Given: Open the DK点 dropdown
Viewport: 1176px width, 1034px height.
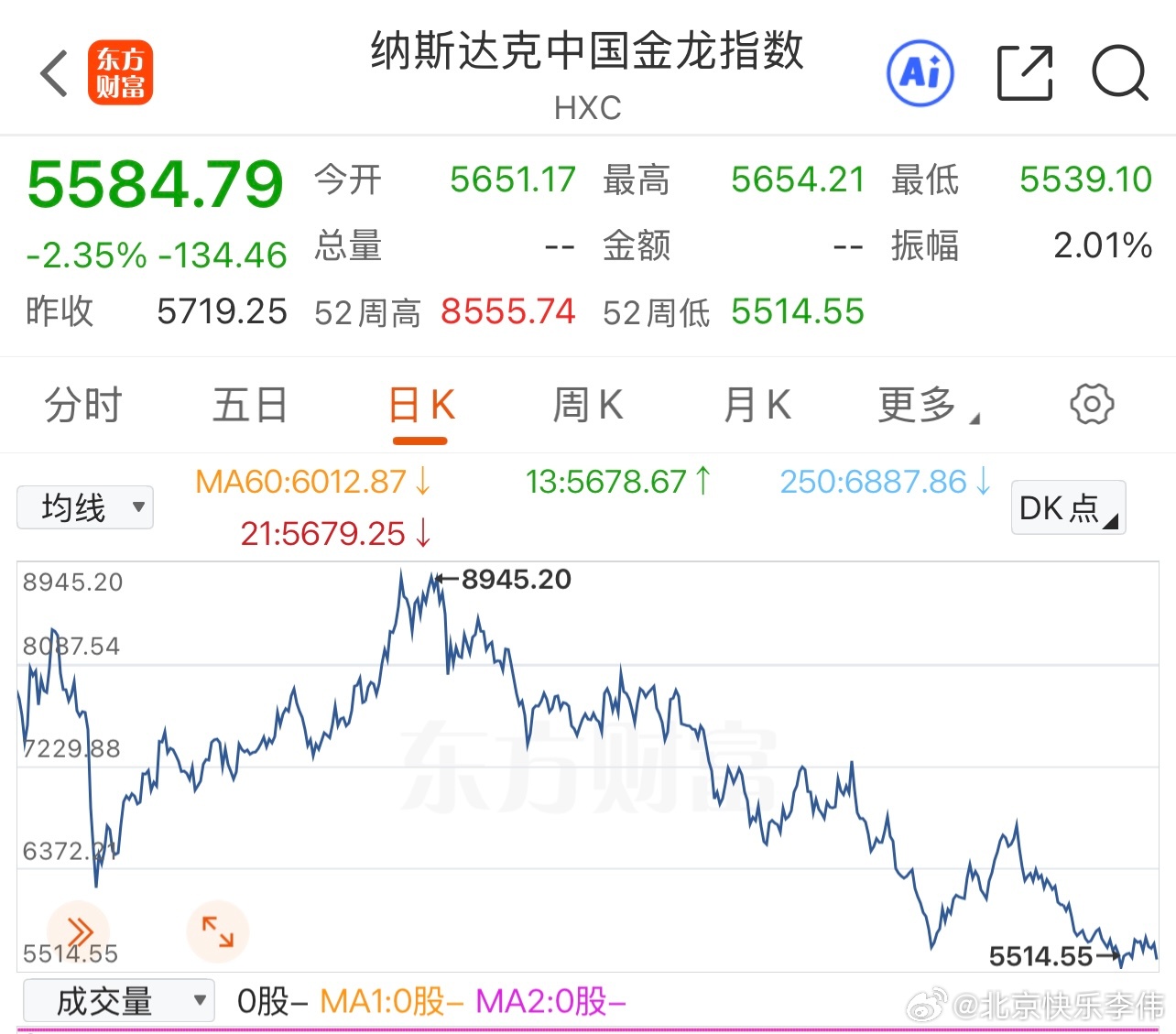Looking at the screenshot, I should (1068, 507).
